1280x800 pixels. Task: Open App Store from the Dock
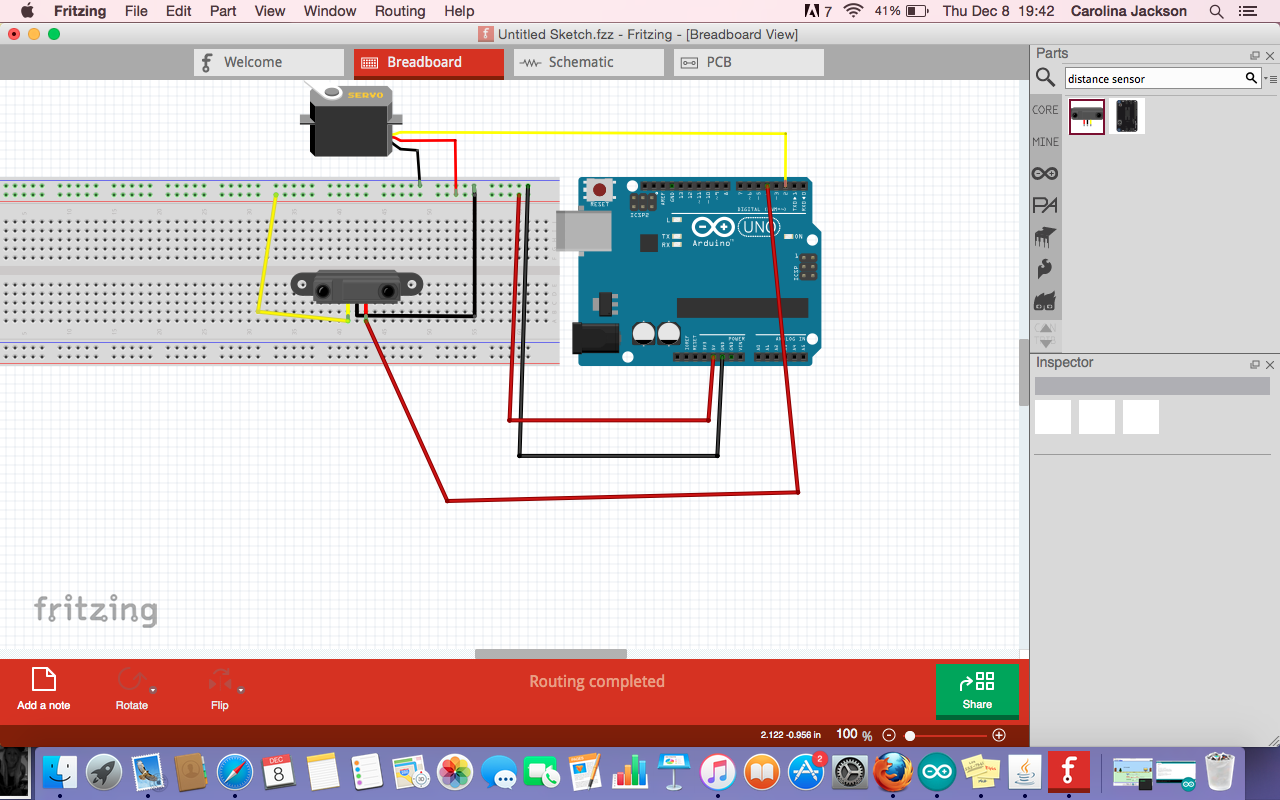(x=806, y=771)
